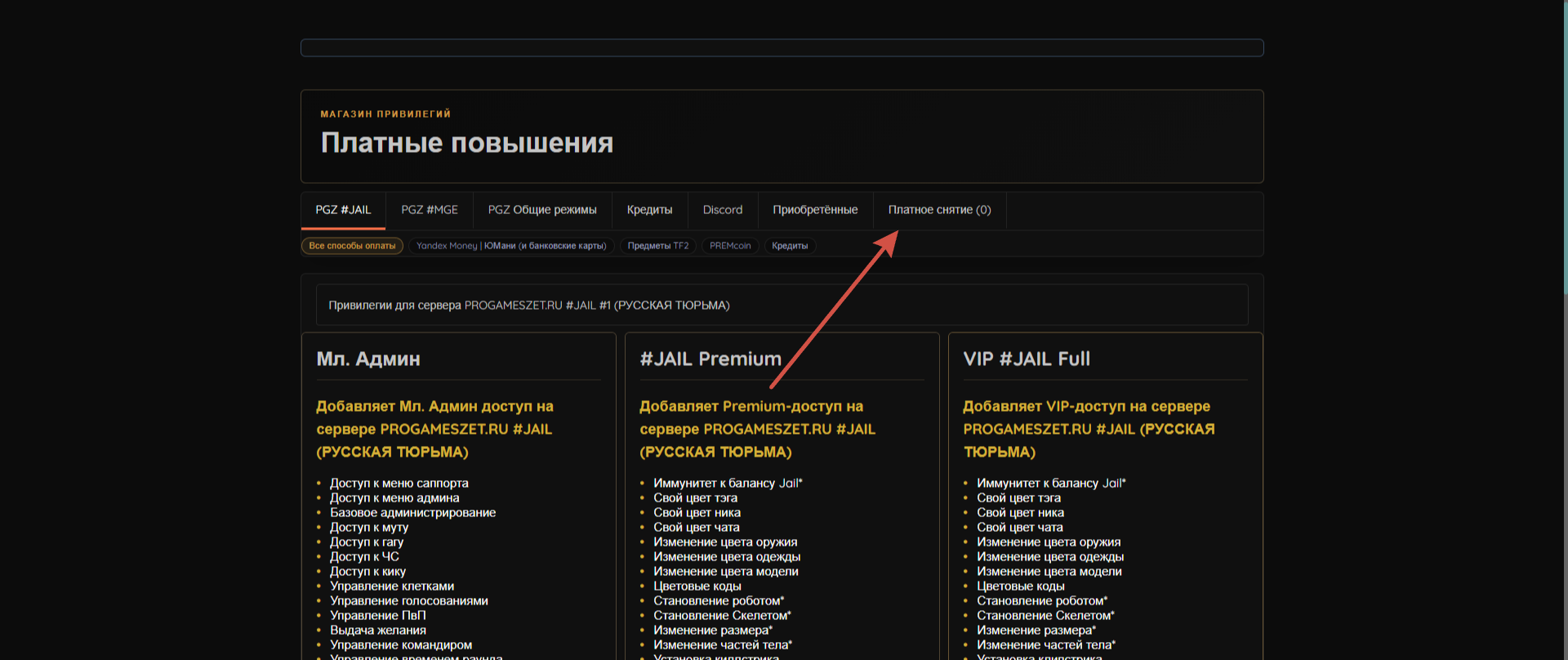The height and width of the screenshot is (660, 1568).
Task: Show the Приобретённые tab
Action: [x=815, y=210]
